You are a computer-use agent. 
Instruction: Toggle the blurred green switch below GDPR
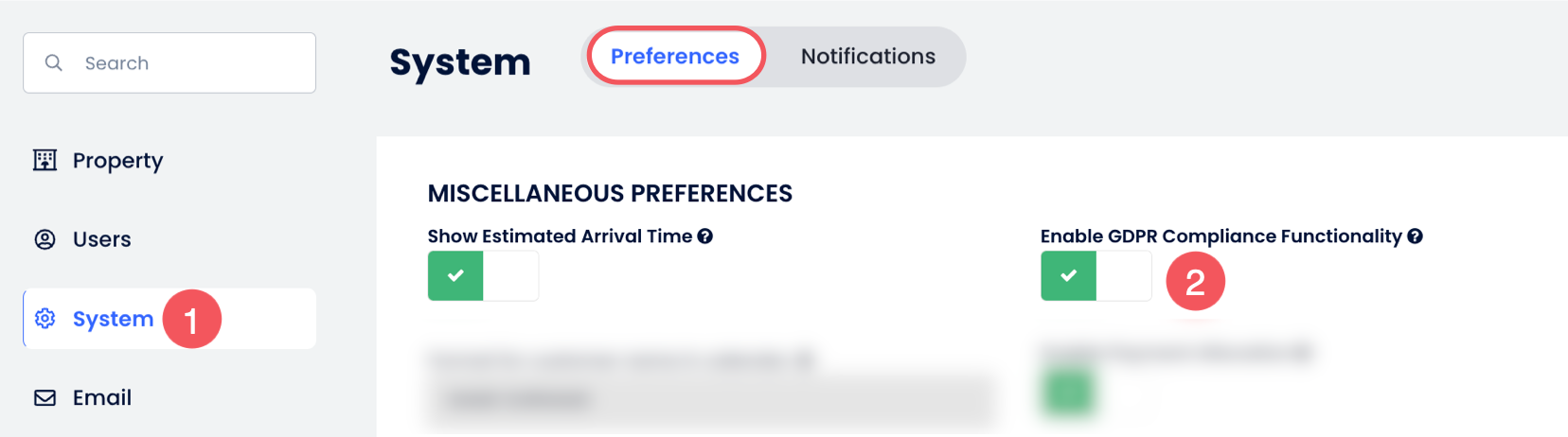[x=1070, y=393]
